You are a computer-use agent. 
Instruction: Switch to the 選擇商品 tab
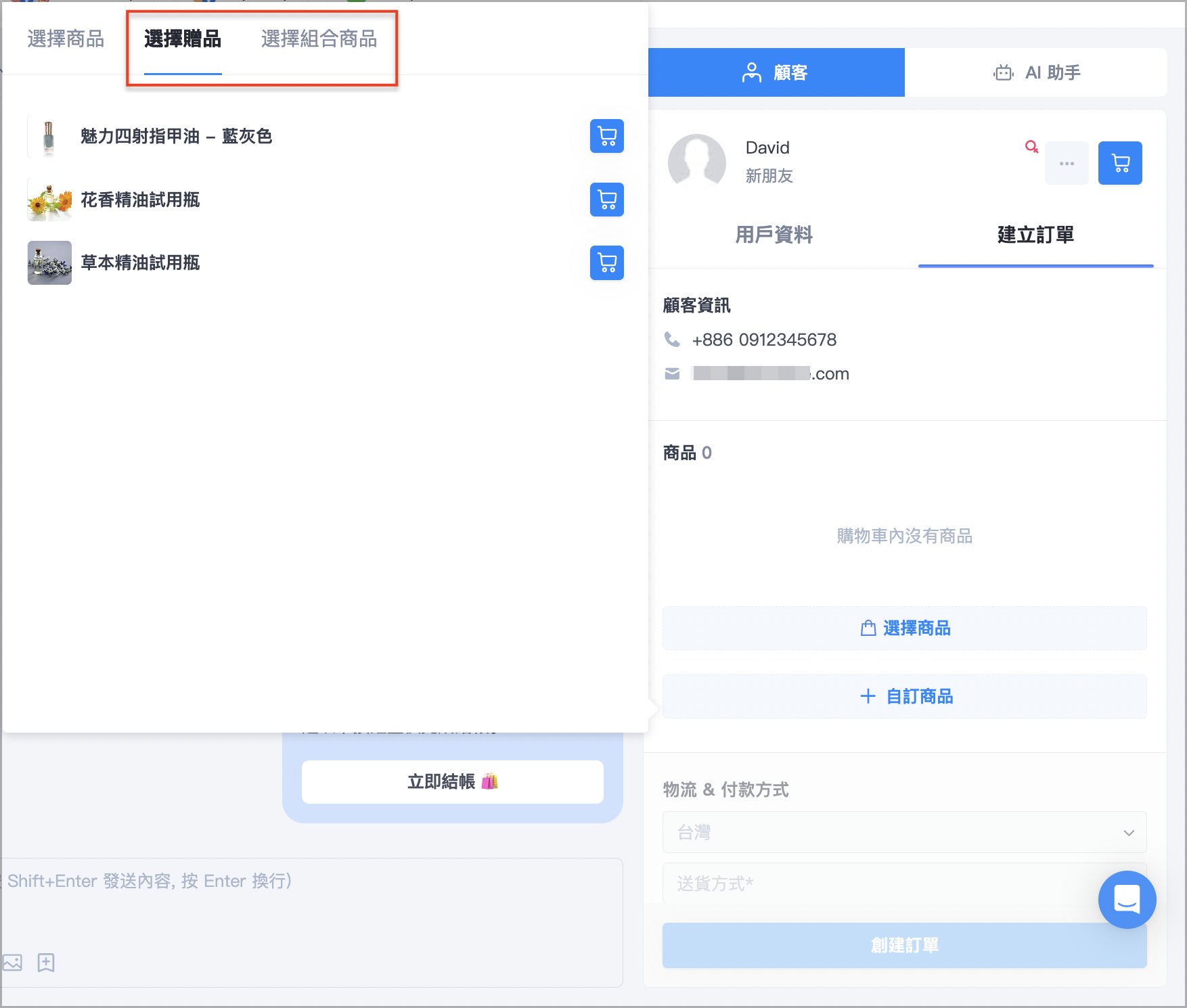click(x=65, y=39)
